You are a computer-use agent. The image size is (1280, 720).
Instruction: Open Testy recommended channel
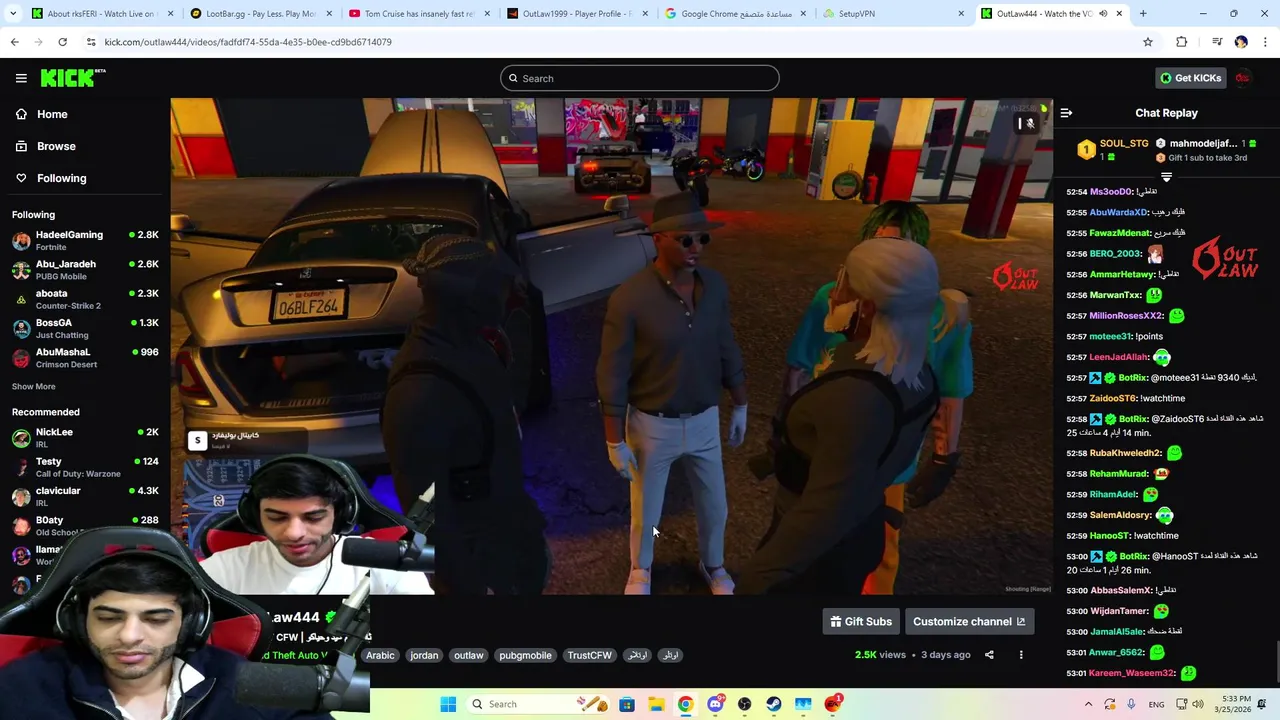[x=85, y=467]
